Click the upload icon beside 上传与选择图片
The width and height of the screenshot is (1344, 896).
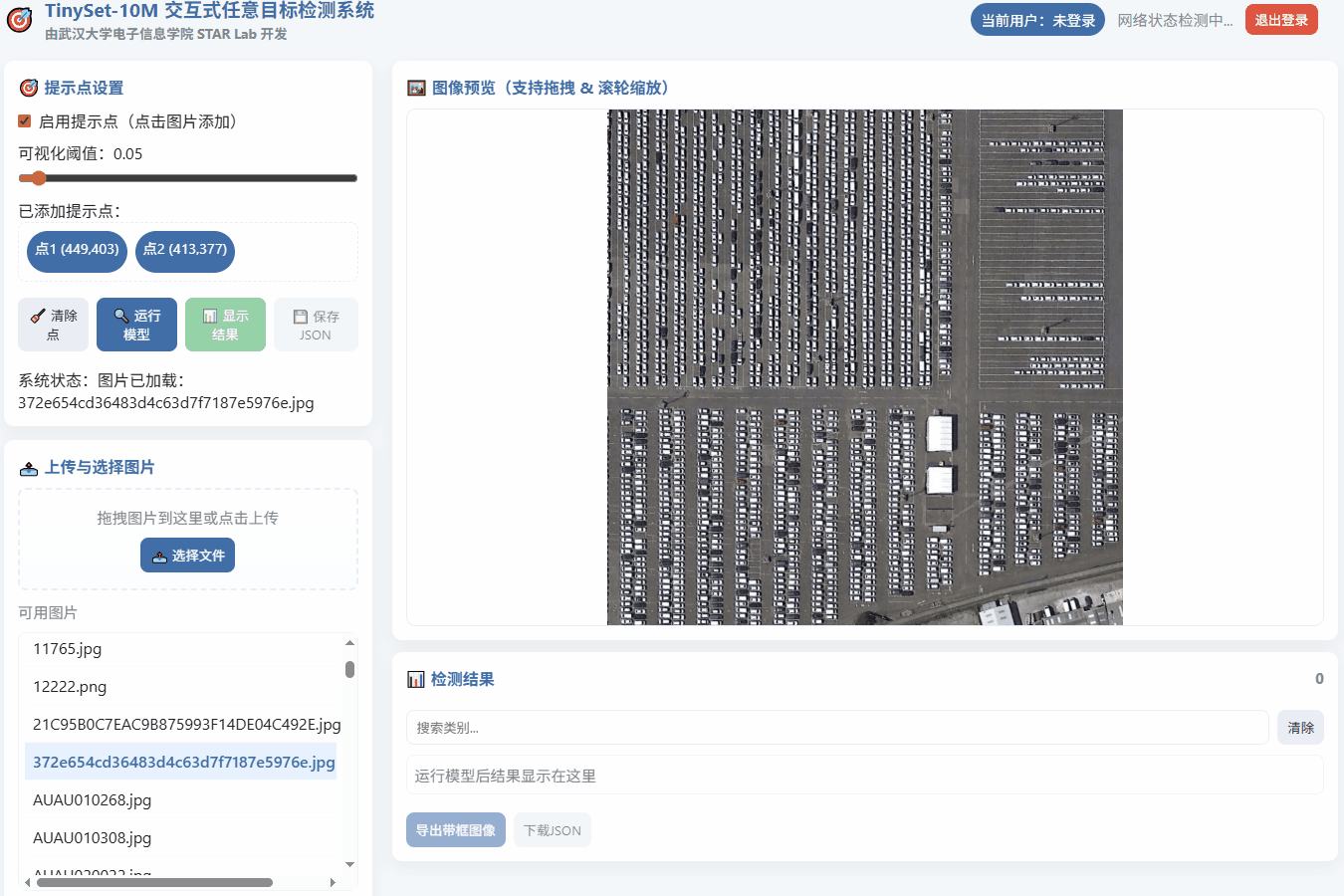coord(28,466)
